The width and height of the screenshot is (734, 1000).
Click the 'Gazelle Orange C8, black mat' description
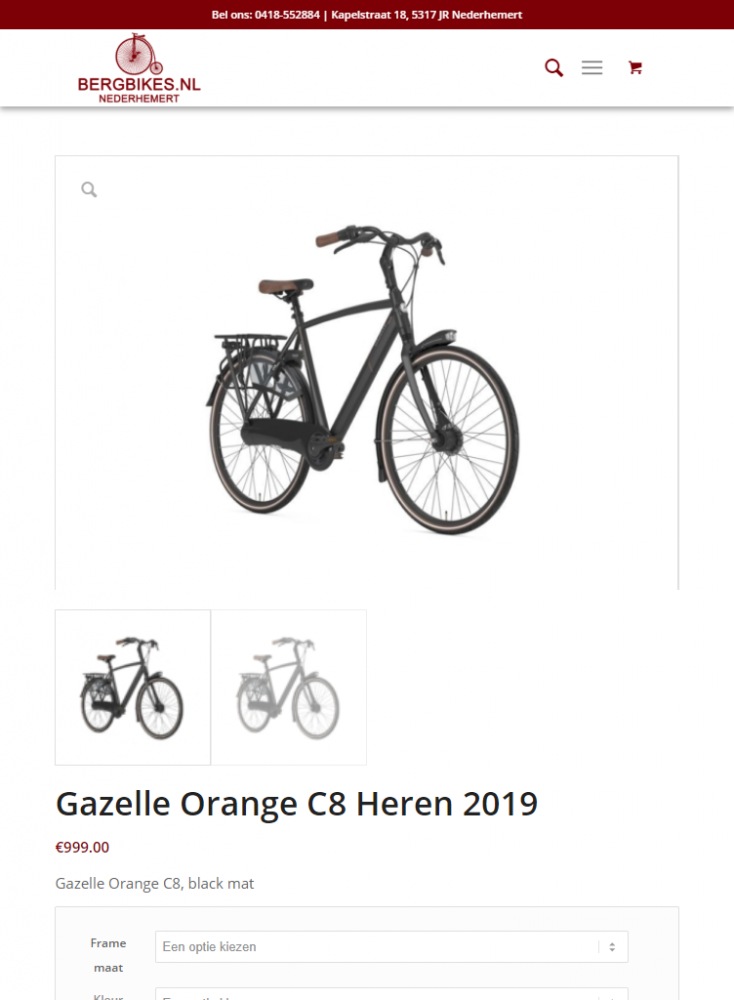click(x=154, y=884)
